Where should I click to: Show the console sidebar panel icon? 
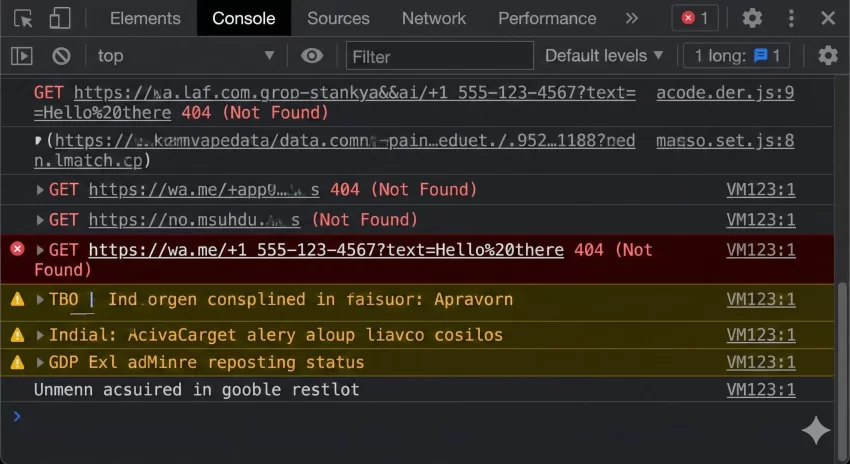[x=22, y=56]
